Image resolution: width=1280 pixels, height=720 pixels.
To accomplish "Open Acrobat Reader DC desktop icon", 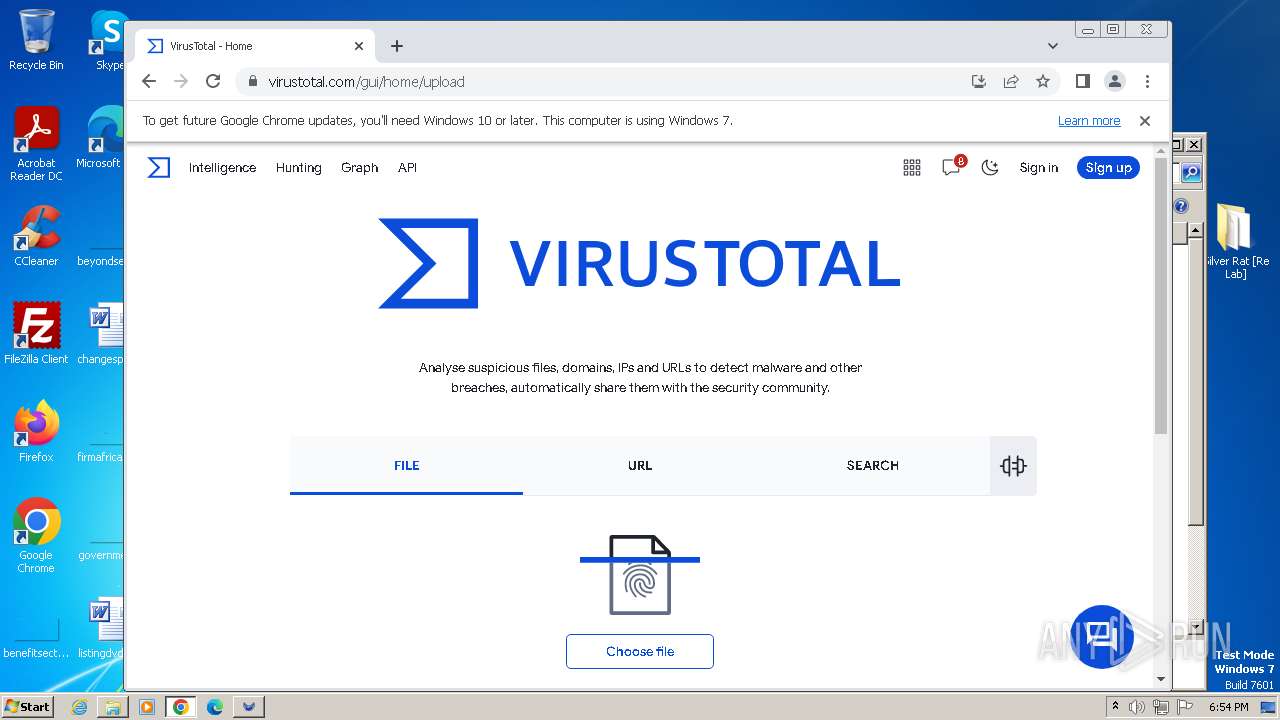I will click(x=36, y=145).
